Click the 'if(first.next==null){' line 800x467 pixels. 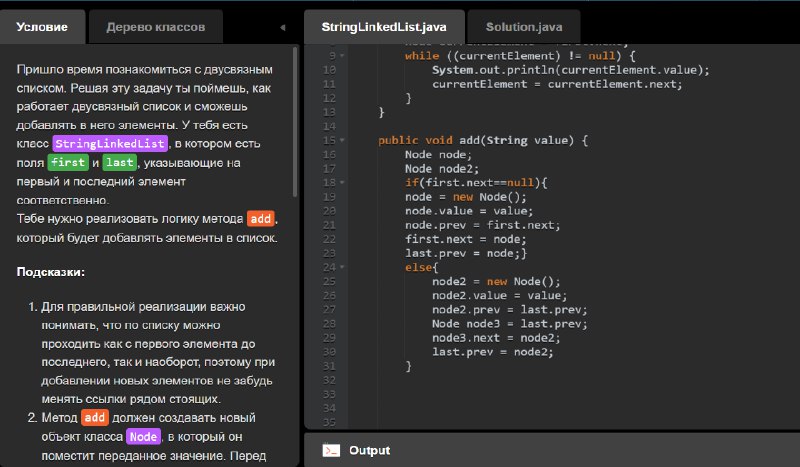[x=476, y=183]
